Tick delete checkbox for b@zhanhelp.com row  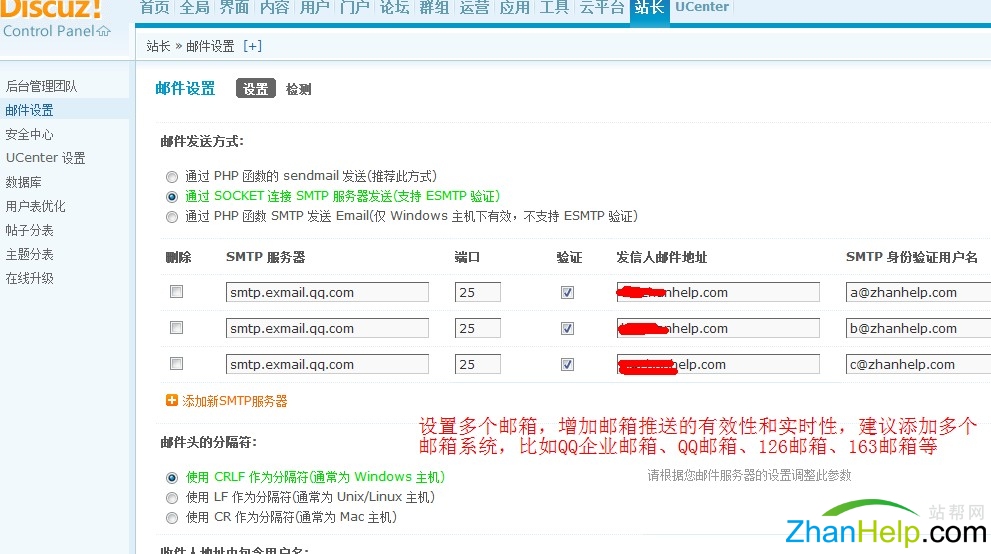click(176, 327)
